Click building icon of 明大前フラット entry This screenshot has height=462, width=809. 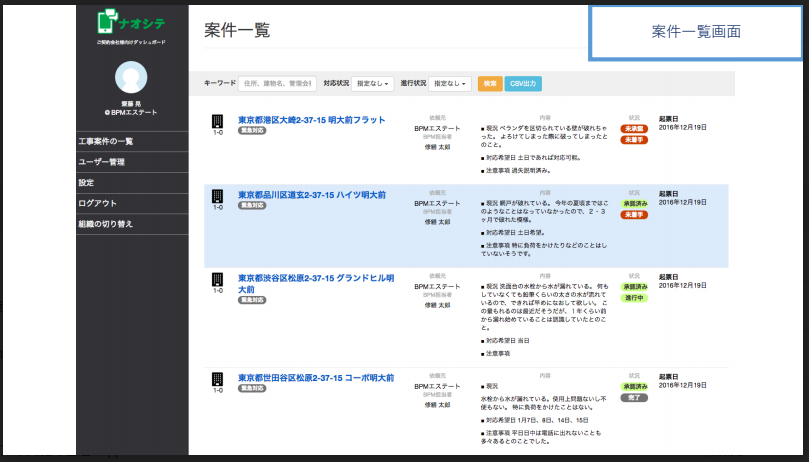tap(218, 122)
